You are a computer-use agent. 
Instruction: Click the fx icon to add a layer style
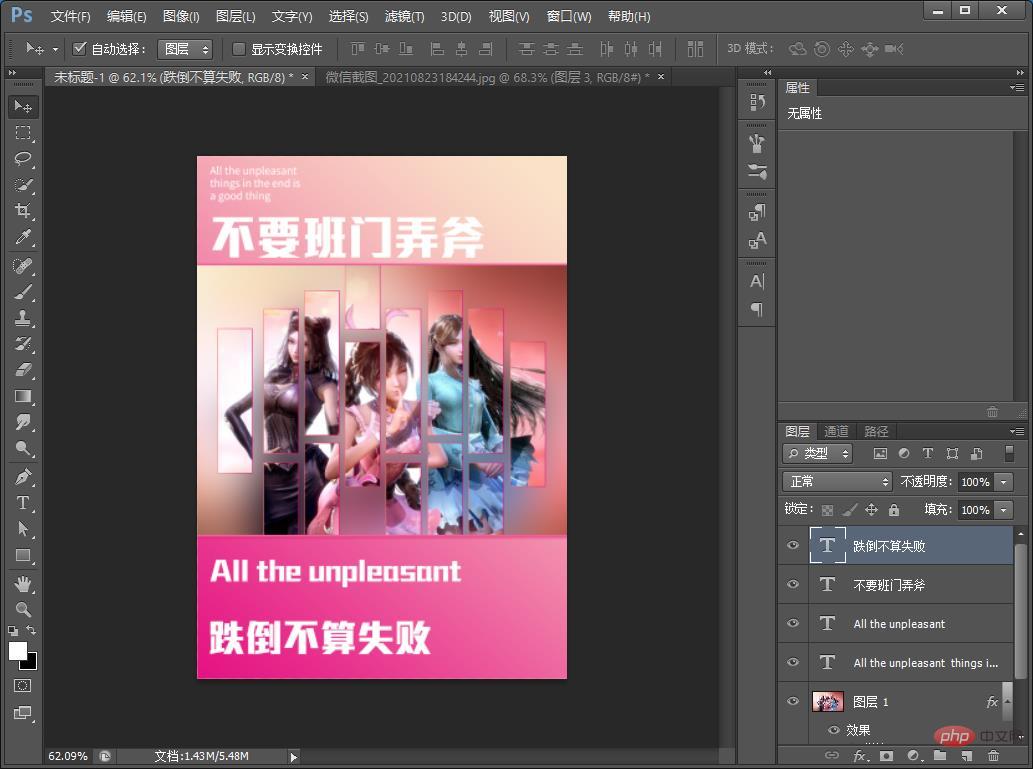click(x=858, y=755)
